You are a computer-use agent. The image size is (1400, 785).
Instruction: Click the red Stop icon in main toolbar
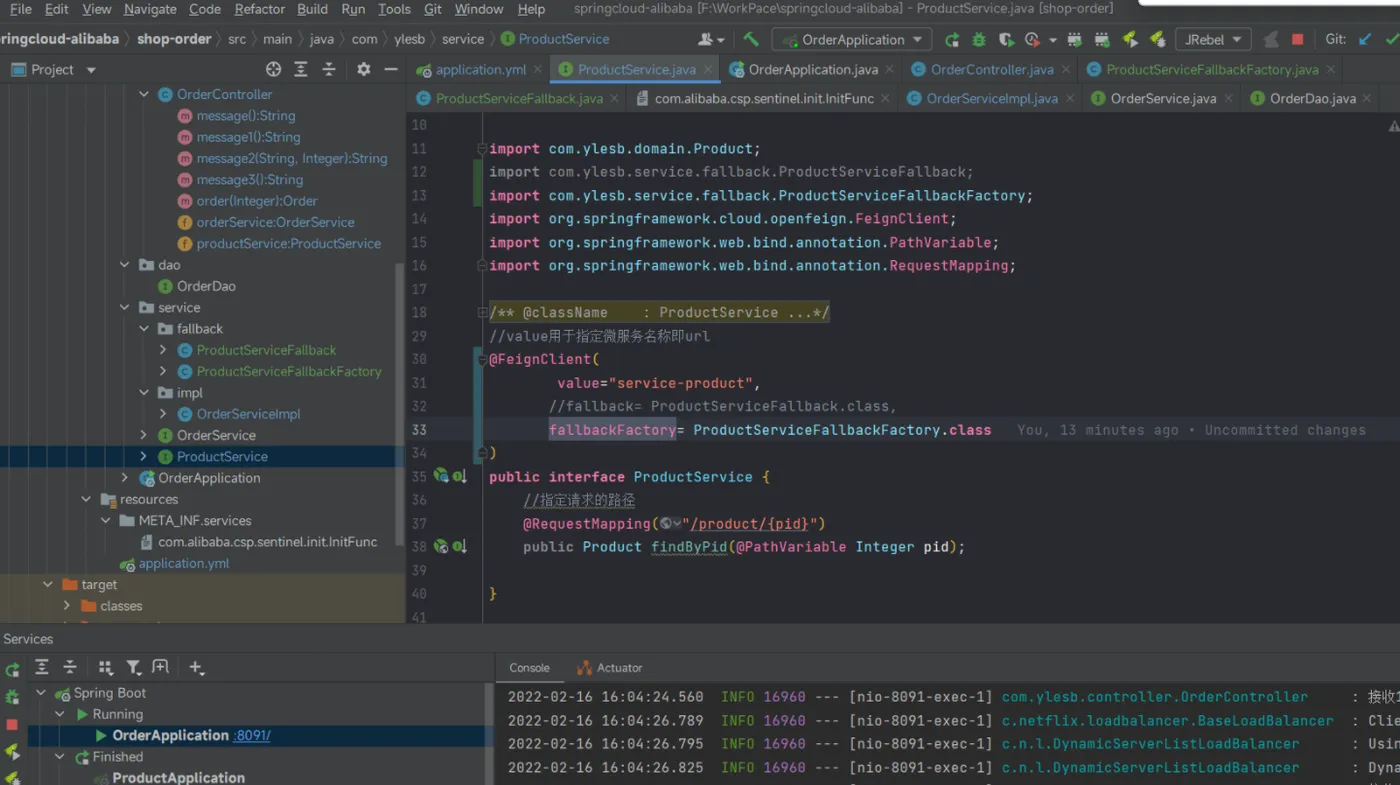tap(1298, 40)
